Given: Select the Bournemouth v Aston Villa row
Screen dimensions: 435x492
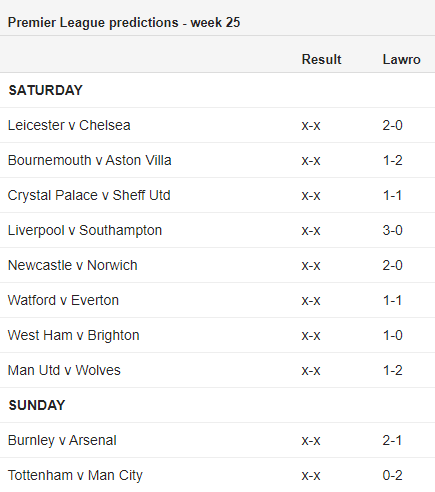Looking at the screenshot, I should pyautogui.click(x=217, y=160).
